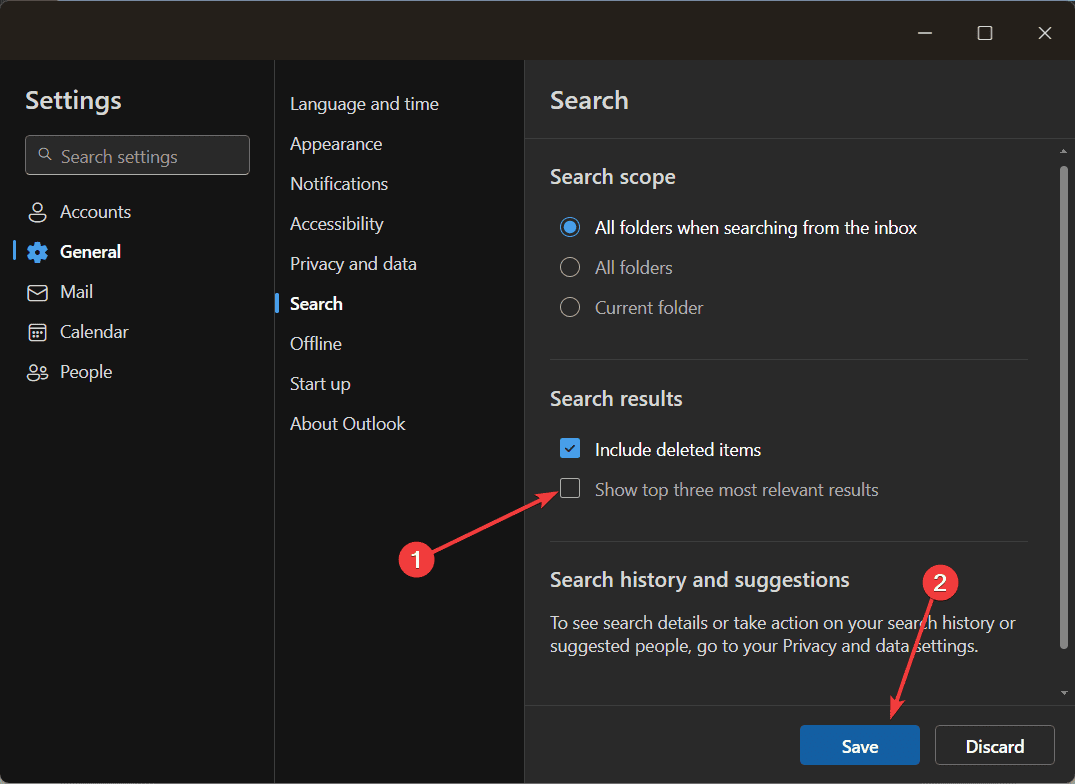Open Privacy and data settings
The image size is (1075, 784).
pos(353,264)
